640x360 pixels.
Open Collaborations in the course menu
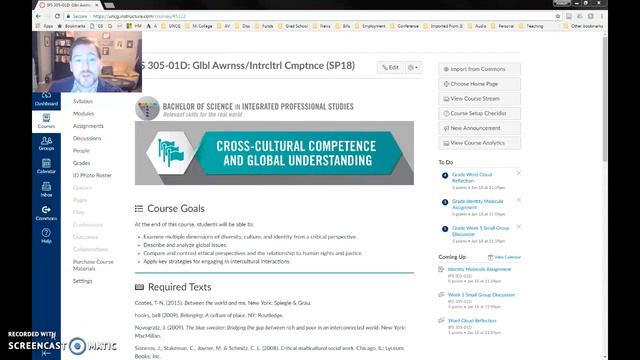click(91, 249)
